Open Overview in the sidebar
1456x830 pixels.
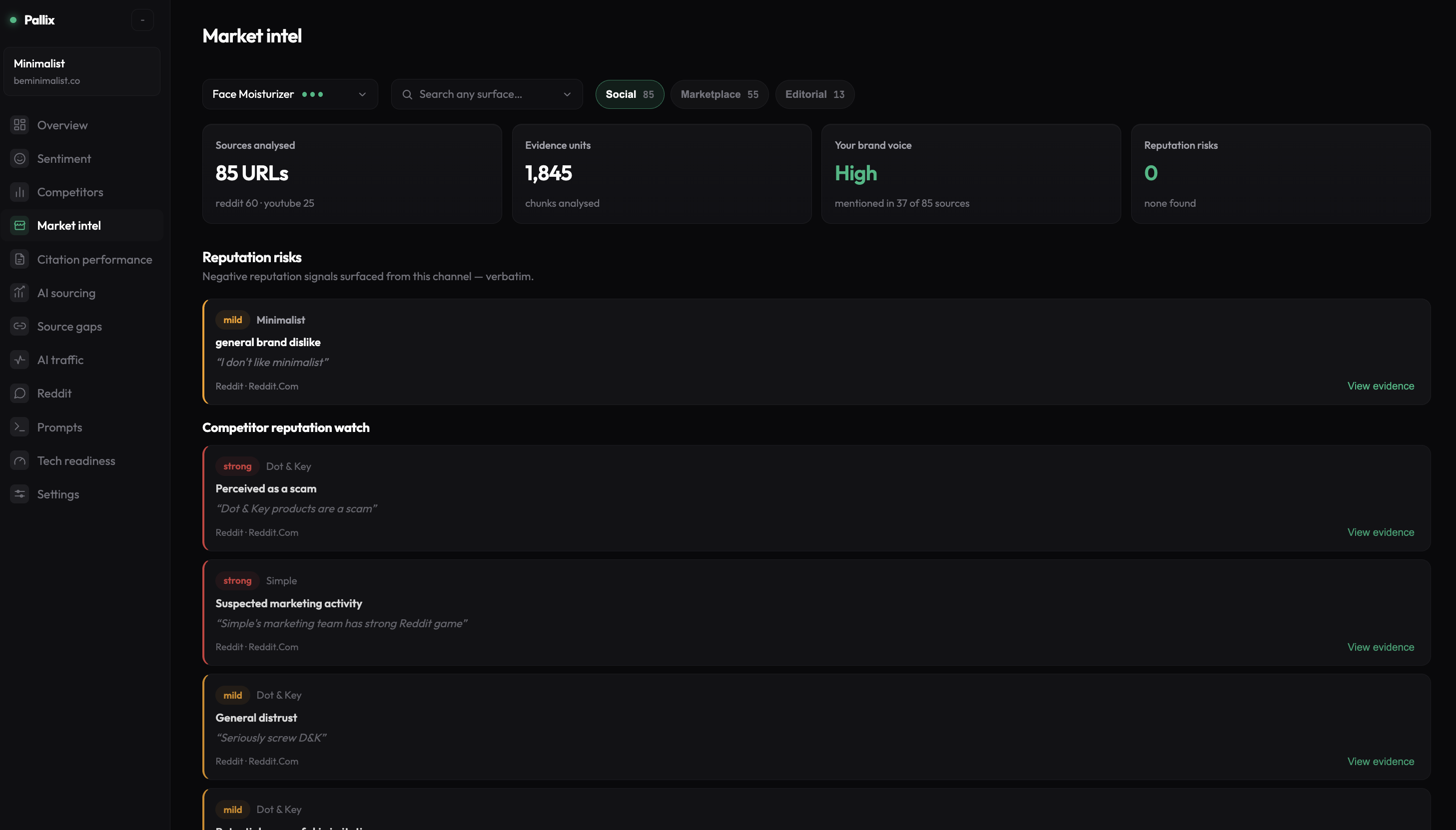tap(82, 125)
